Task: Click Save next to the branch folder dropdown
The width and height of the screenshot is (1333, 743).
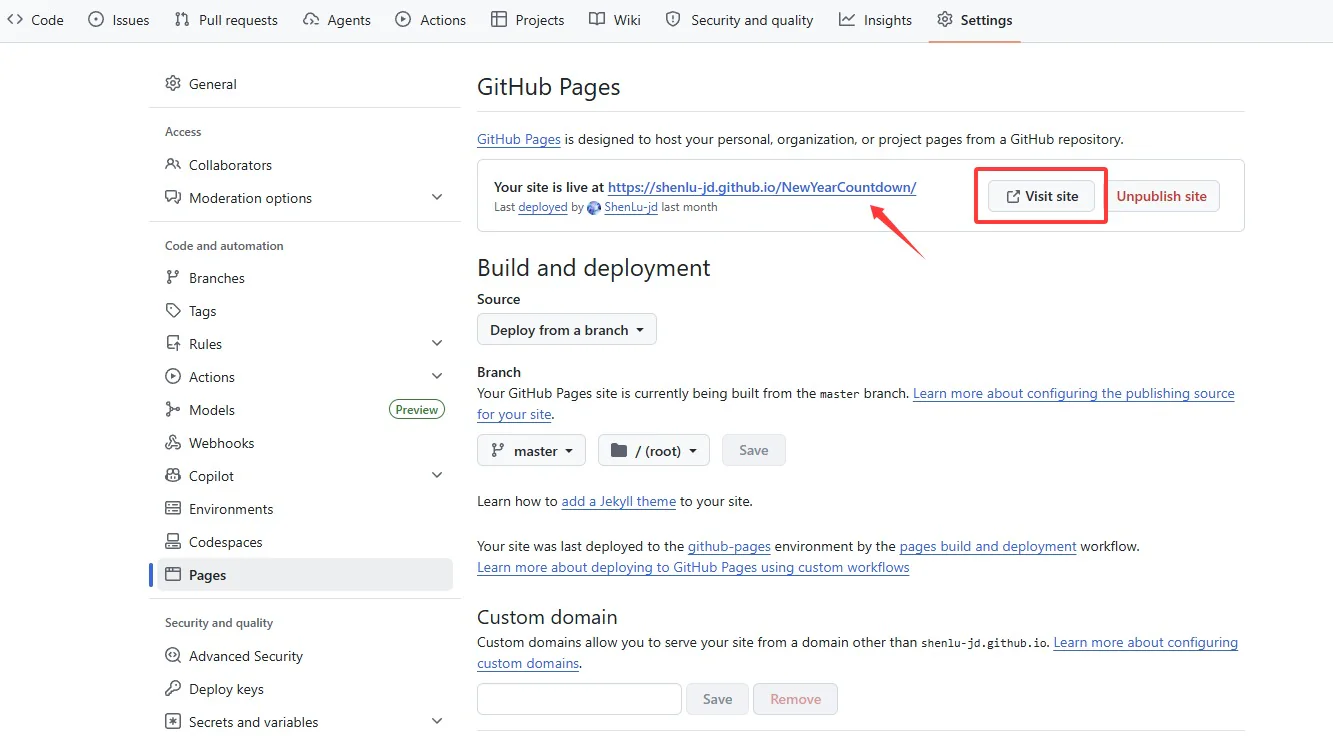Action: (x=754, y=451)
